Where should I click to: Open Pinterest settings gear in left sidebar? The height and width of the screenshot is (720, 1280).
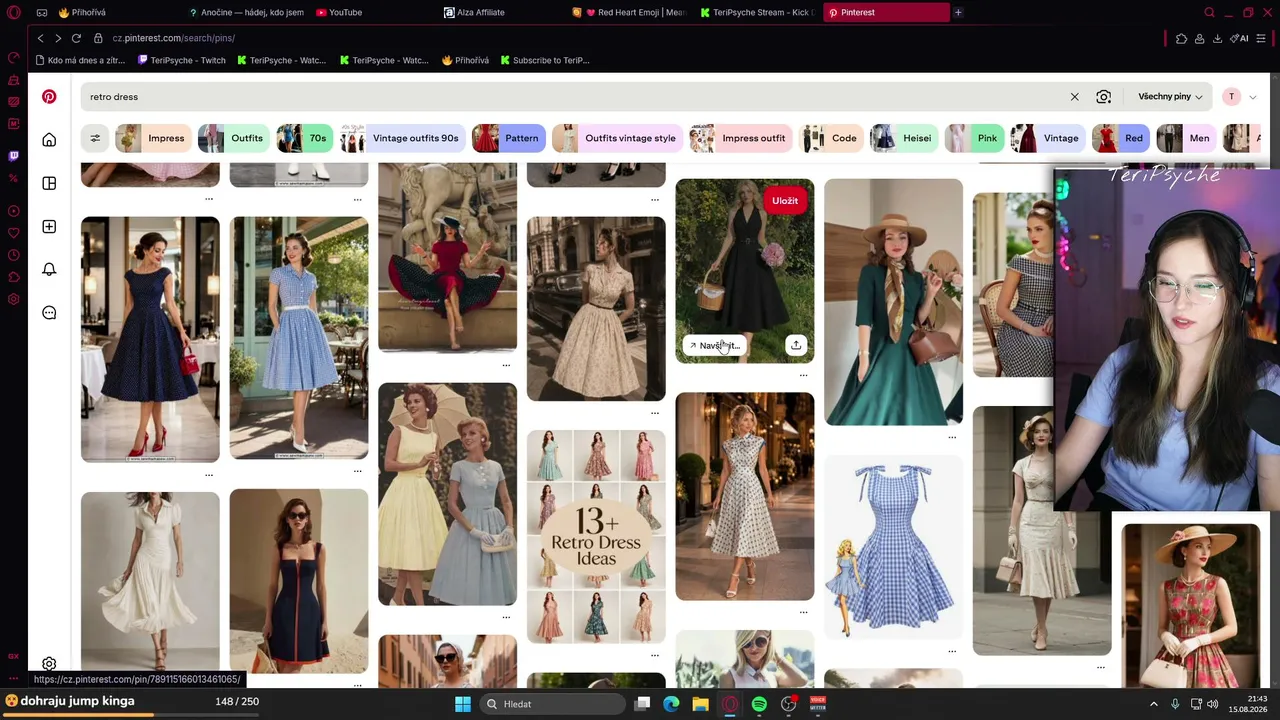[49, 664]
